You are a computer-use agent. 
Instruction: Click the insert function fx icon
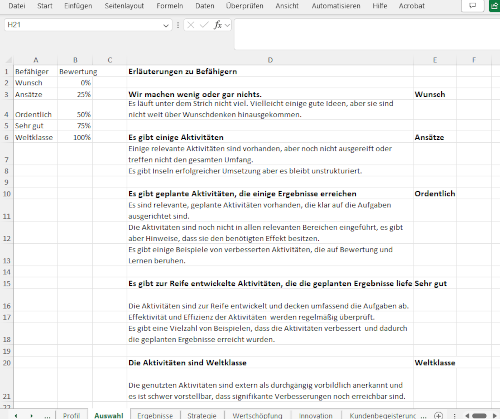(x=218, y=25)
